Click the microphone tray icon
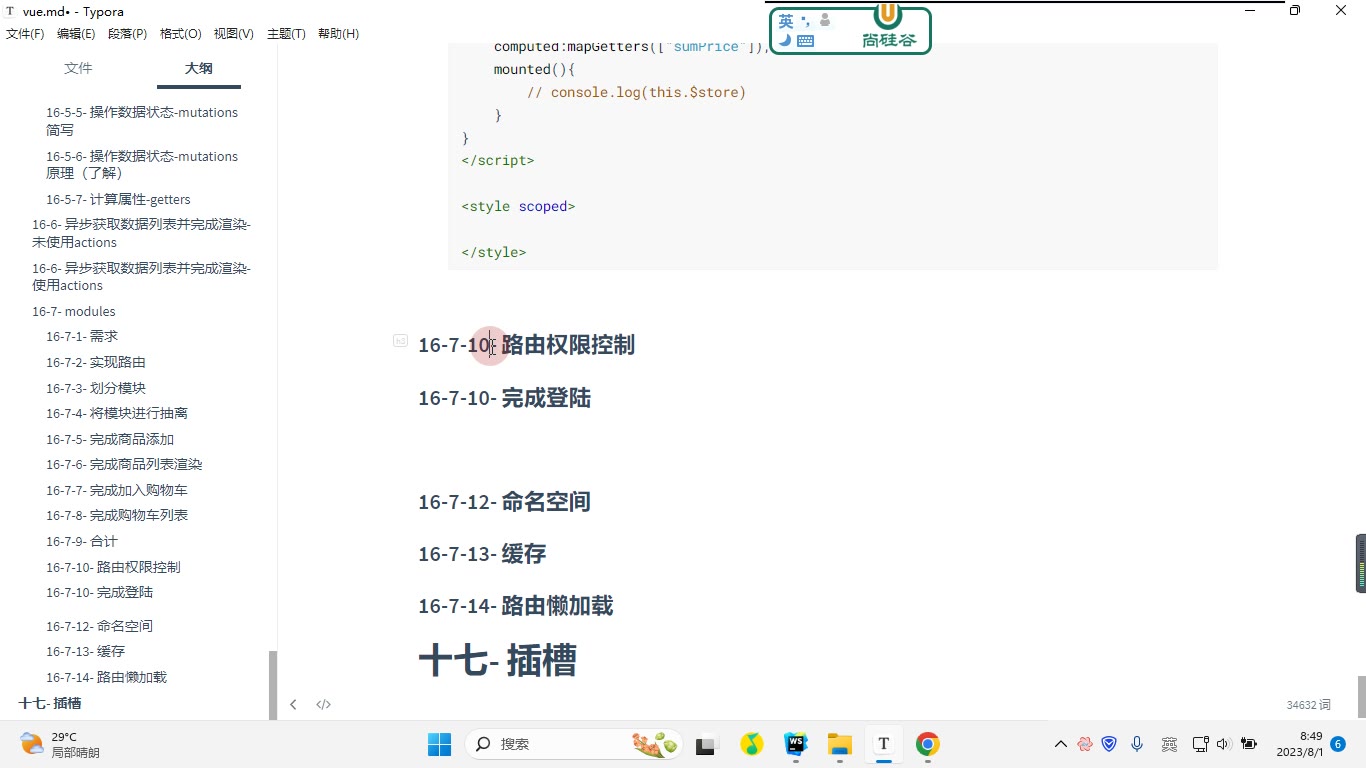The height and width of the screenshot is (768, 1366). [x=1137, y=744]
